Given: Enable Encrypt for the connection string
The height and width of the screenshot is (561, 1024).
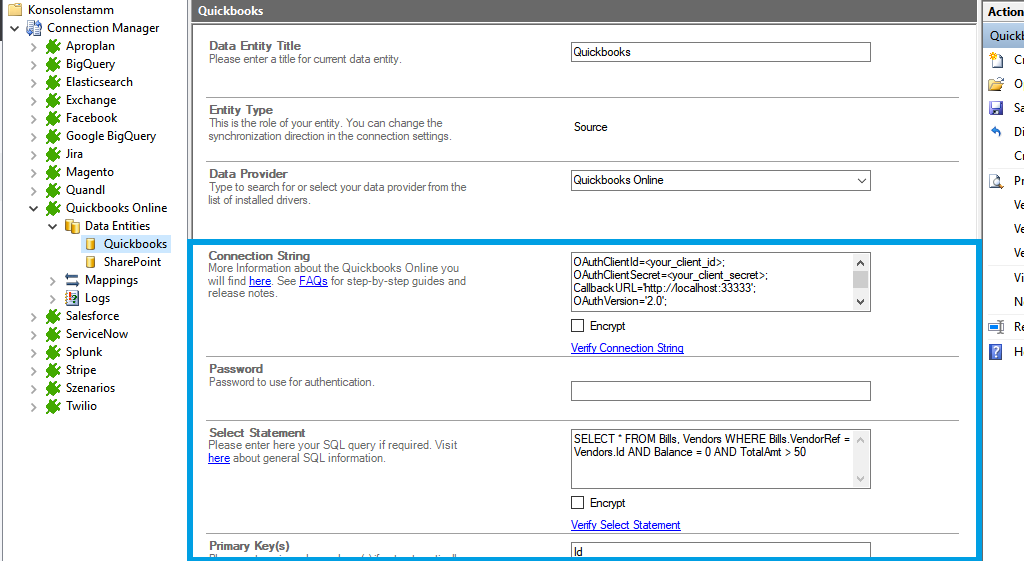Looking at the screenshot, I should pos(577,326).
